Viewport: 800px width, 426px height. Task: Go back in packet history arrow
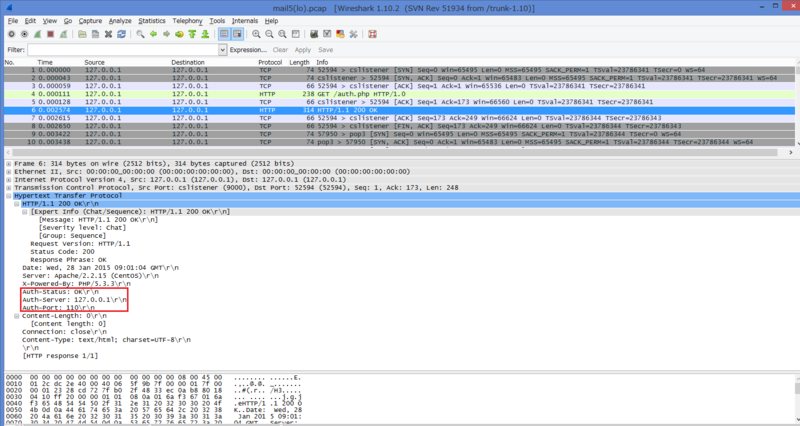click(x=153, y=34)
